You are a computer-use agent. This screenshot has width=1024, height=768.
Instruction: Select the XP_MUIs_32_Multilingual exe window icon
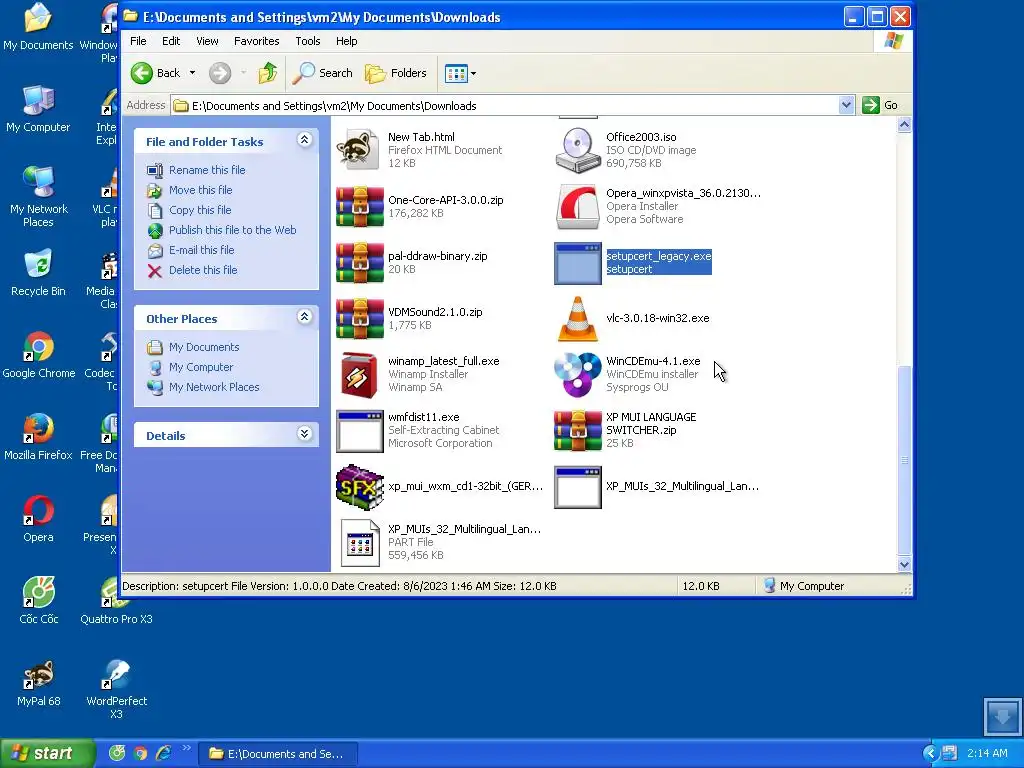point(577,487)
